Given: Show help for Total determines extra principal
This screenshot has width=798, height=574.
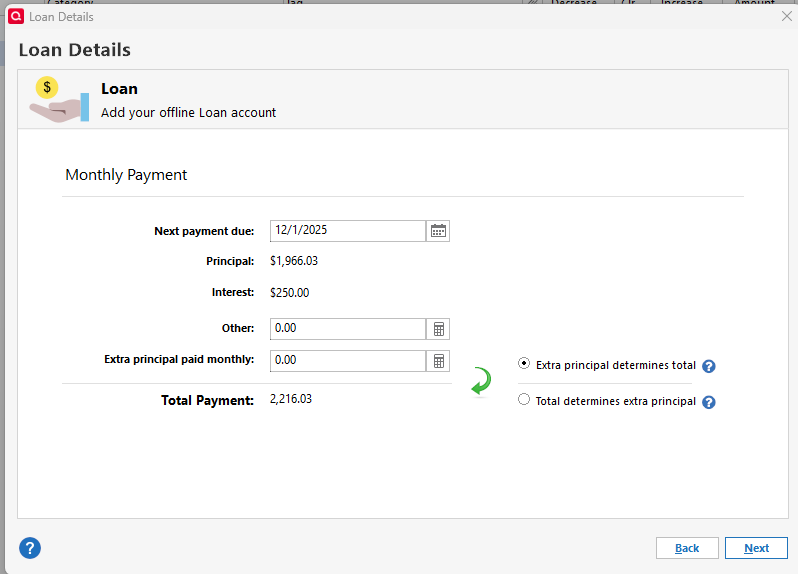Looking at the screenshot, I should (x=708, y=402).
